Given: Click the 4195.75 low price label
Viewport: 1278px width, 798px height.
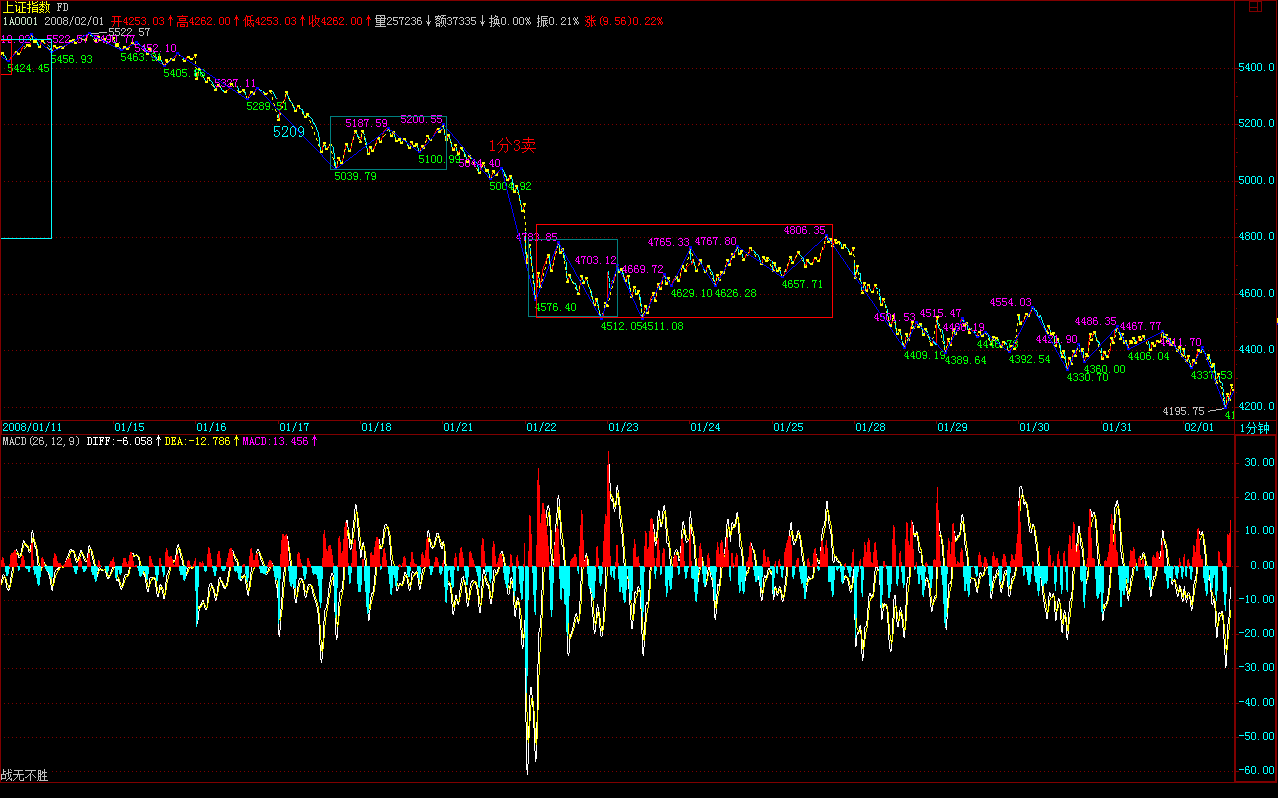Looking at the screenshot, I should (x=1183, y=411).
